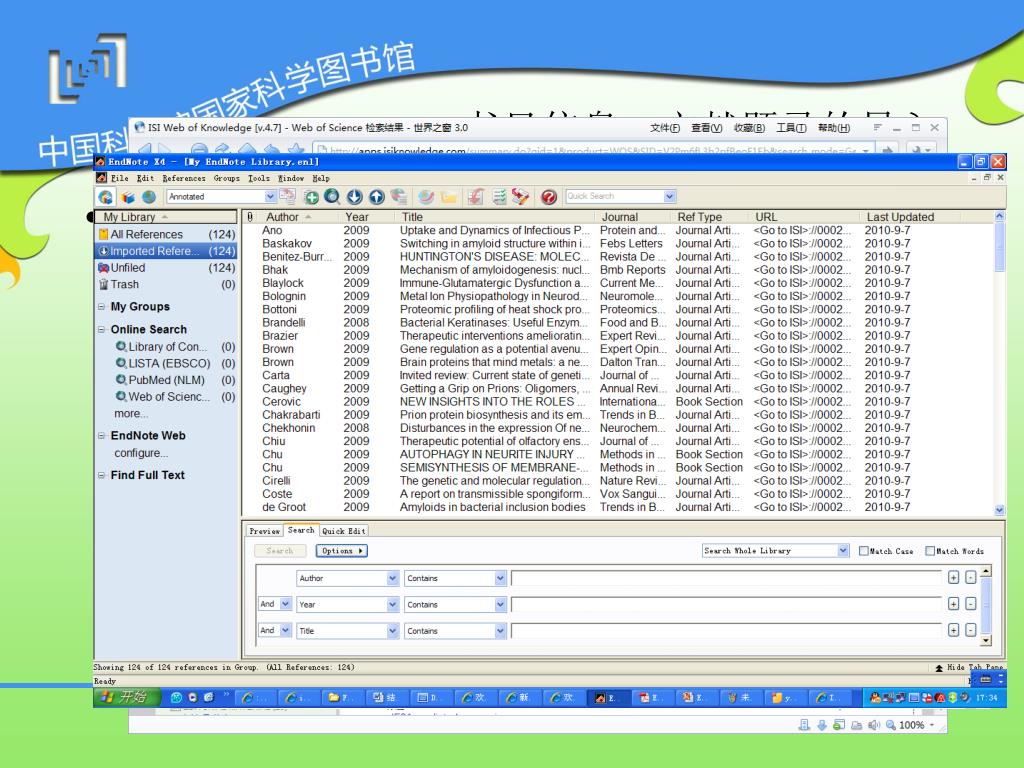Click the Return to Word Processor icon

[x=520, y=197]
